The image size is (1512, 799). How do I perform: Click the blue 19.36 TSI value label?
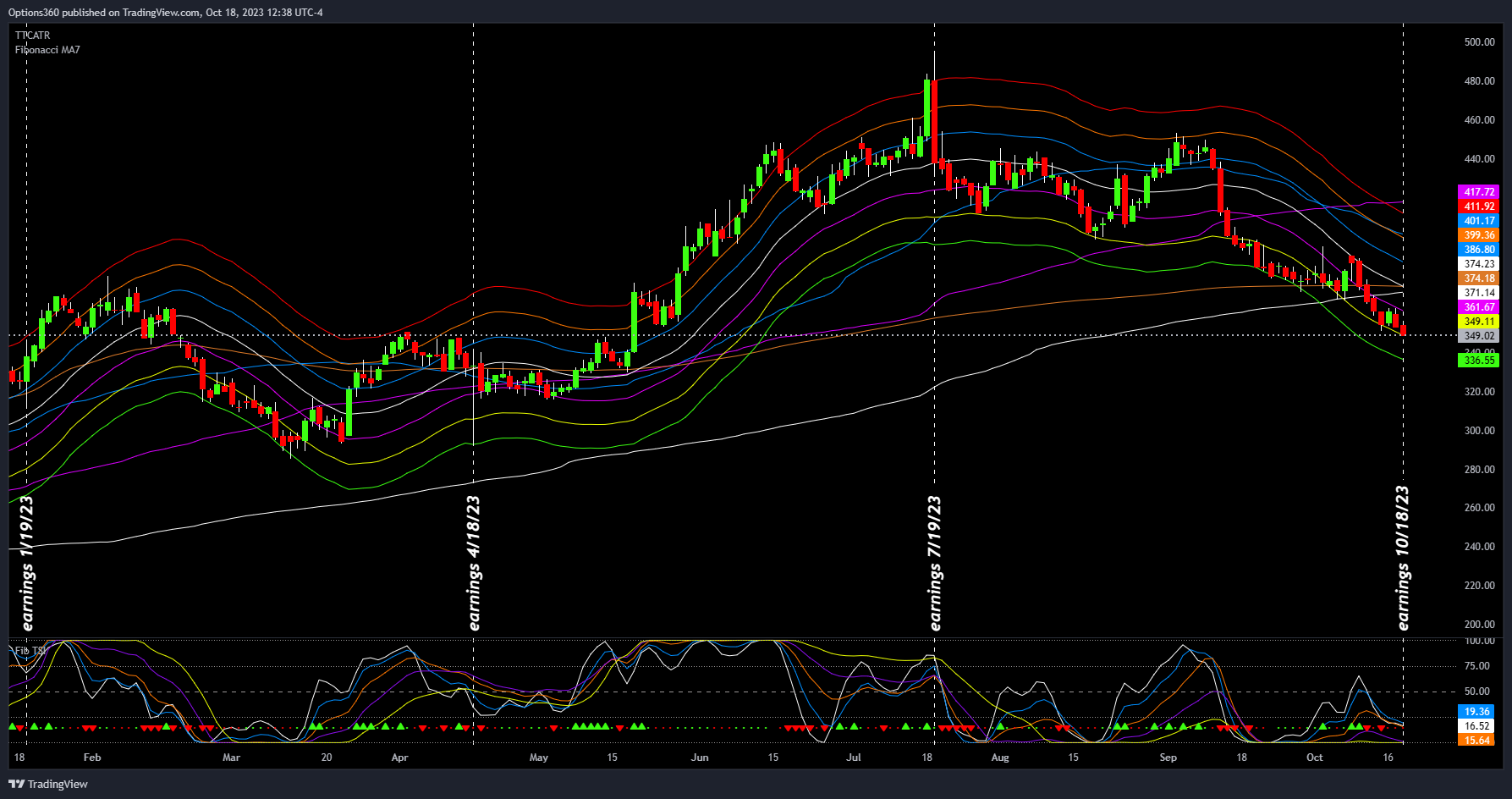click(1476, 712)
